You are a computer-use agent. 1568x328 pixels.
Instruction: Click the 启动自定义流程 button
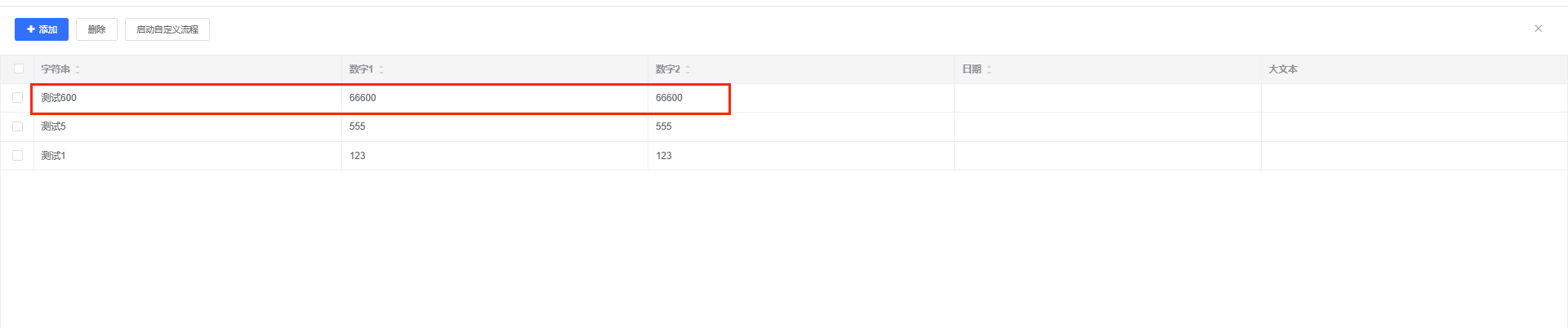pos(167,29)
